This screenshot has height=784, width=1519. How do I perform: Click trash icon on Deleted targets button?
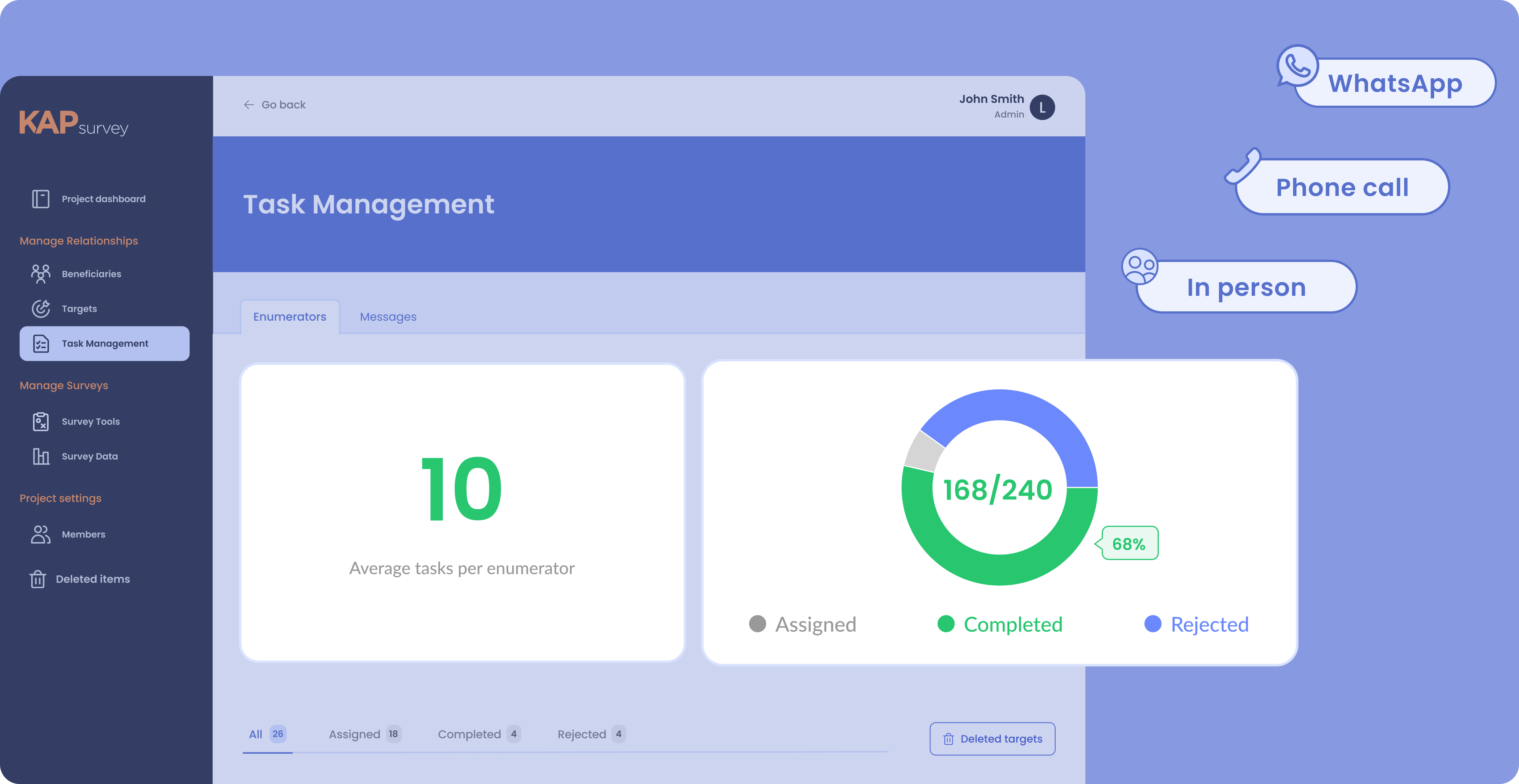point(948,739)
